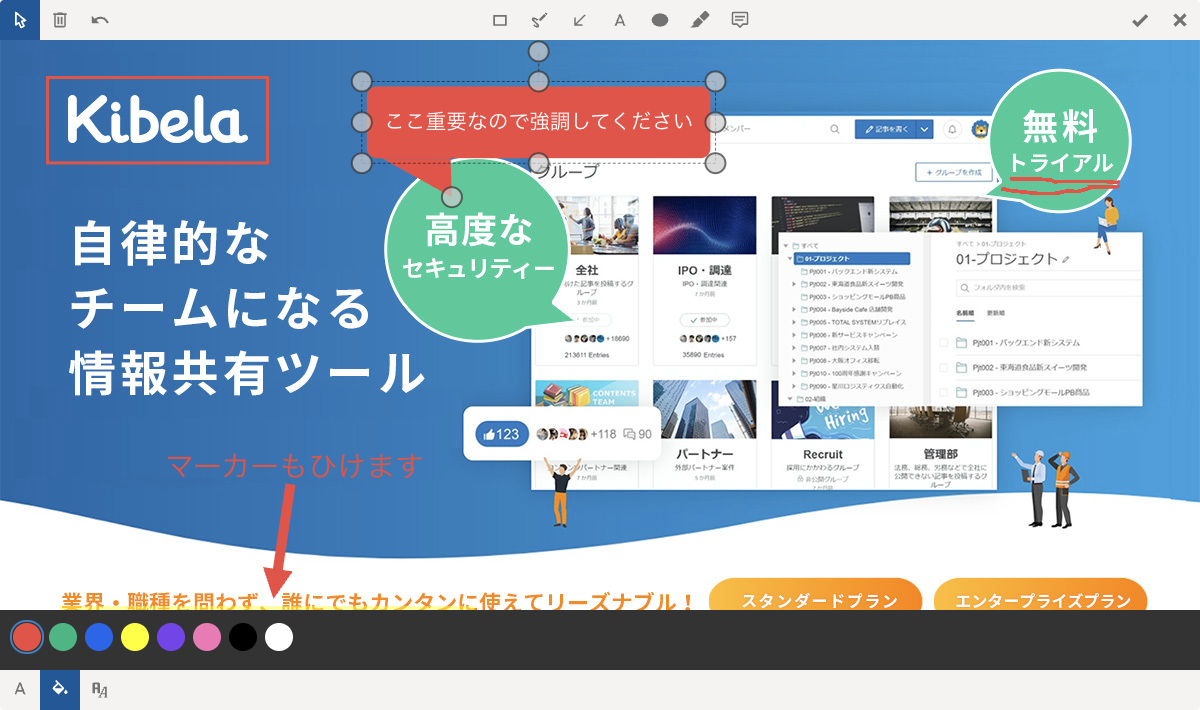Choose the freehand marker tool
Viewport: 1200px width, 710px height.
click(x=540, y=20)
